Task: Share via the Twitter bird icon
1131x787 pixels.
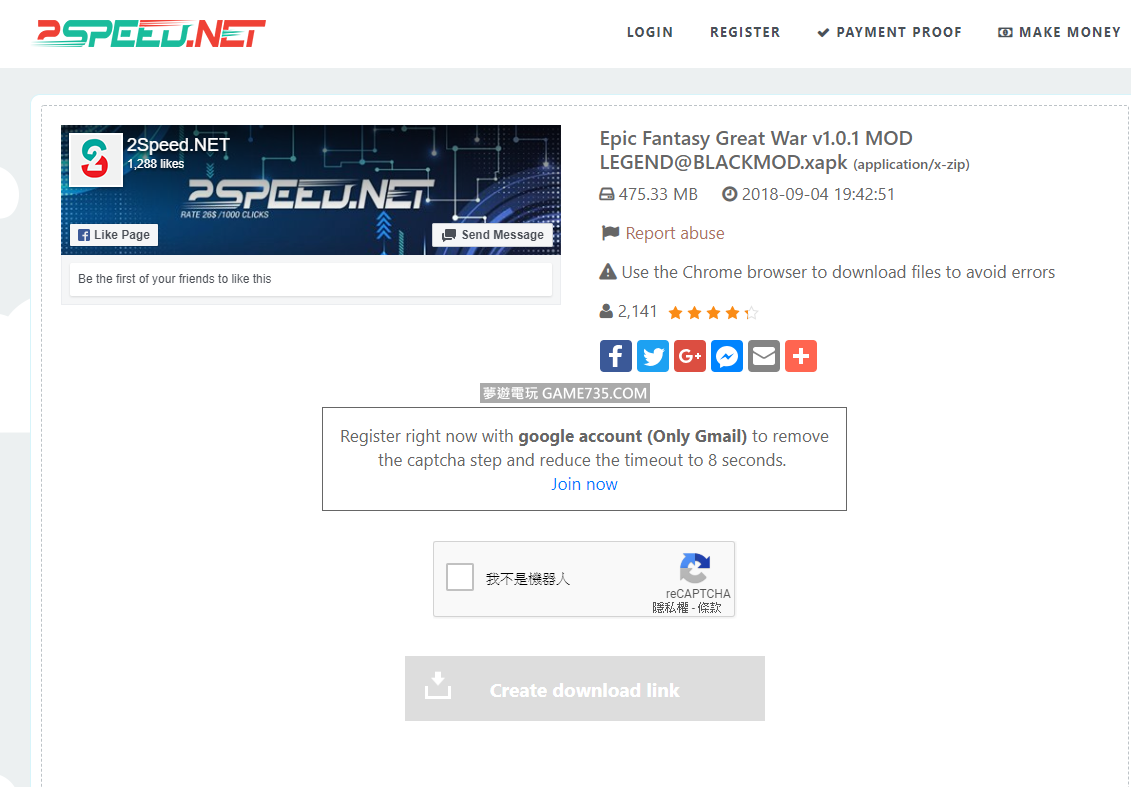Action: 653,356
